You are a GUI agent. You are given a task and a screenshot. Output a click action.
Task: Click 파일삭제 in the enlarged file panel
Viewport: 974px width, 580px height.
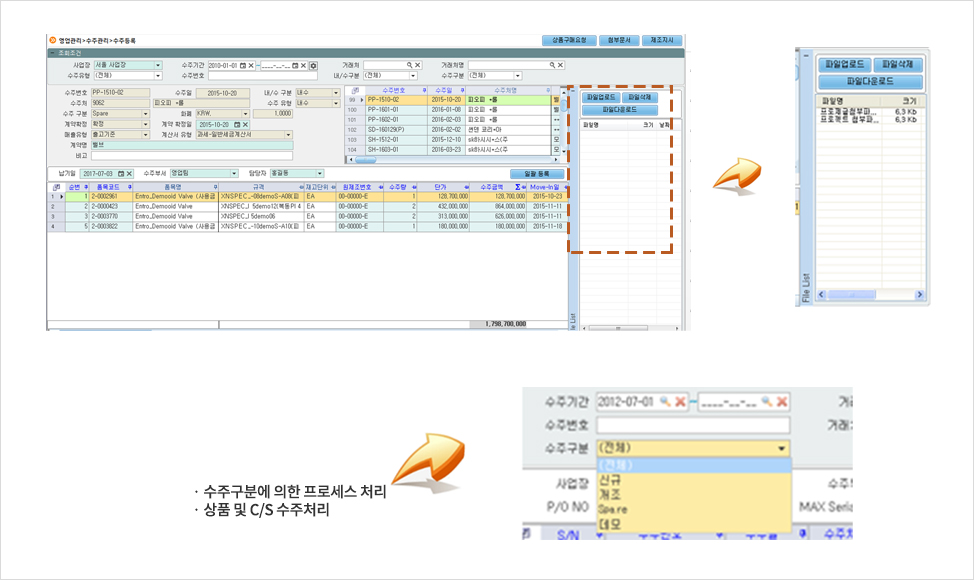coord(897,64)
